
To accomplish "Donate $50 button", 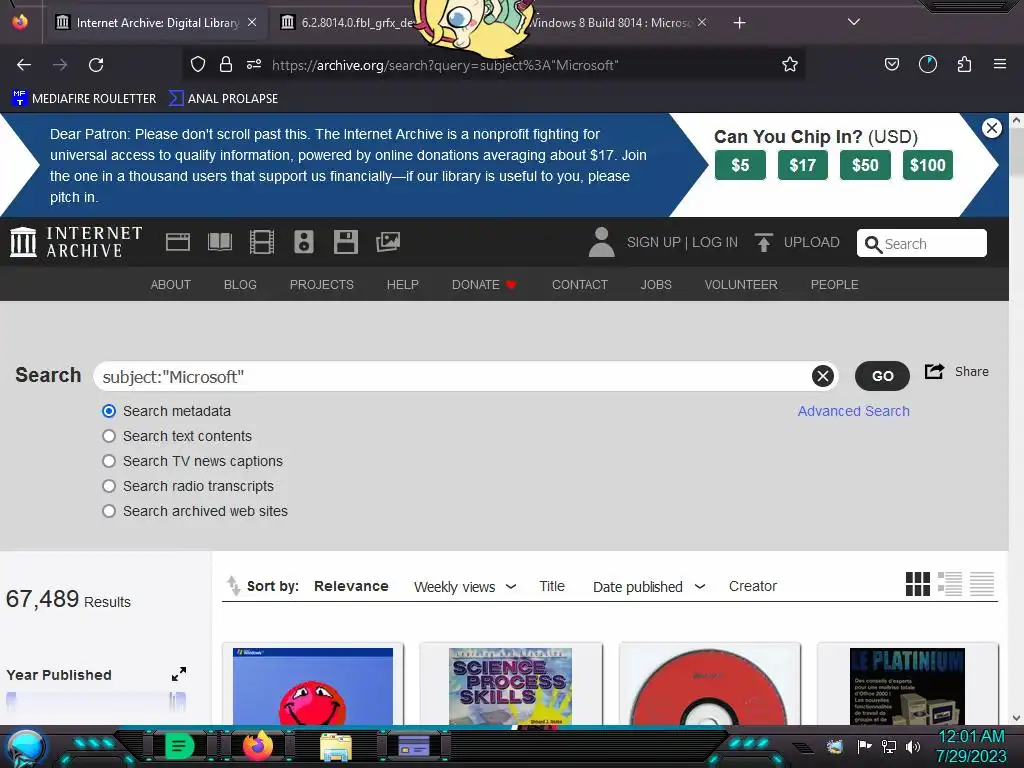I will [865, 165].
